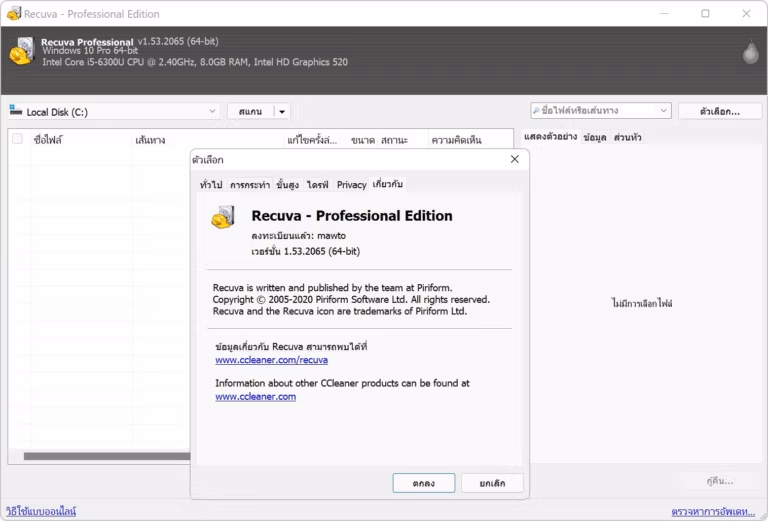Open the filename or path filter dropdown

(663, 111)
